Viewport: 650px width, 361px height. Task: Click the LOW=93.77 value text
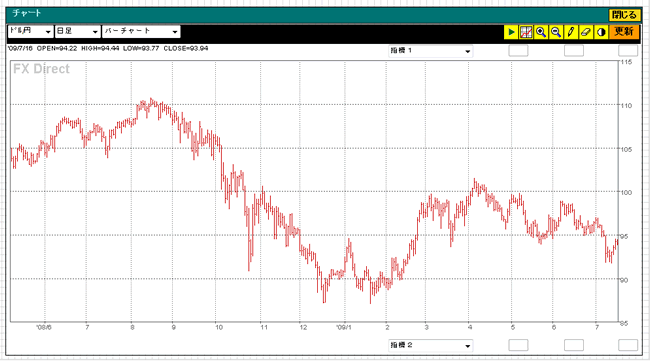click(x=141, y=48)
